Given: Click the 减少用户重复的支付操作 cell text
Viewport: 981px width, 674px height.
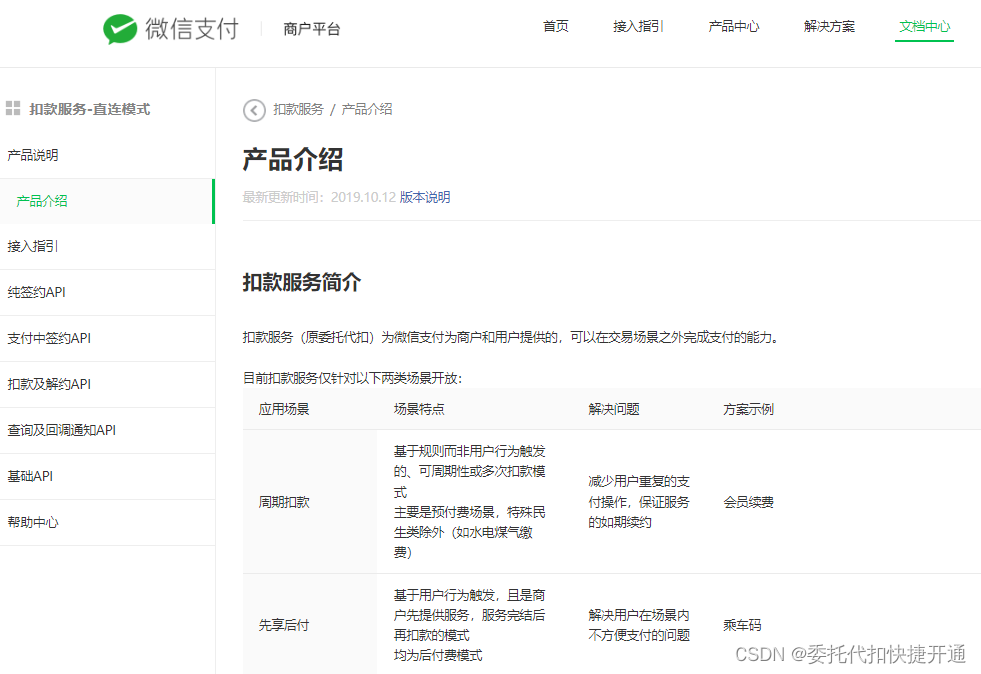Looking at the screenshot, I should 639,502.
